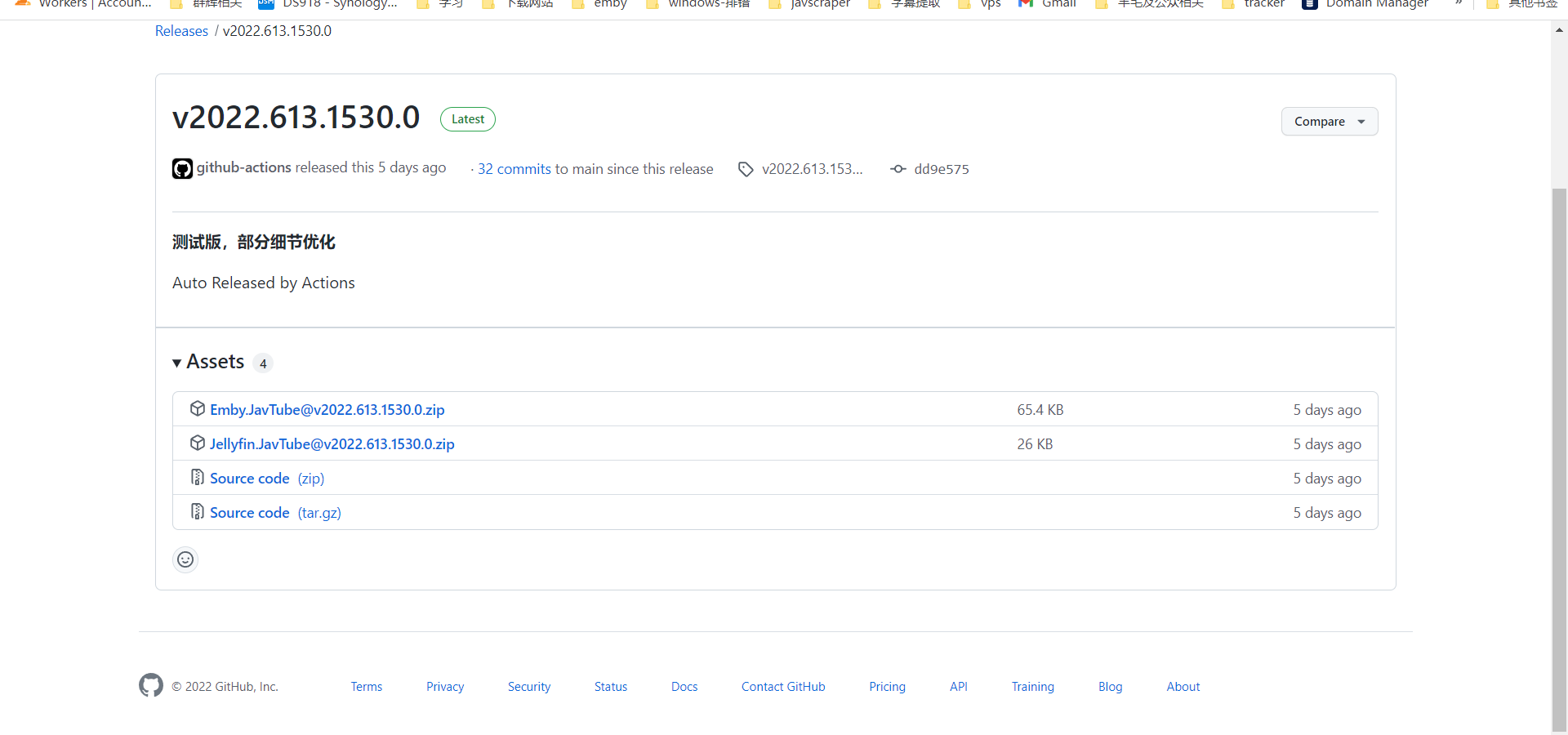Screen dimensions: 1568x735
Task: Open commit dd9e575
Action: [x=942, y=169]
